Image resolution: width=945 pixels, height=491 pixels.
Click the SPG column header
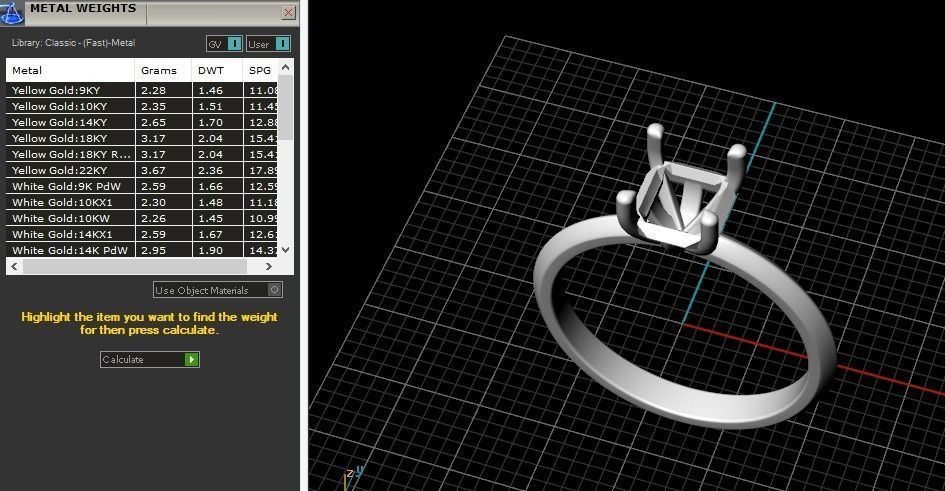pos(260,70)
